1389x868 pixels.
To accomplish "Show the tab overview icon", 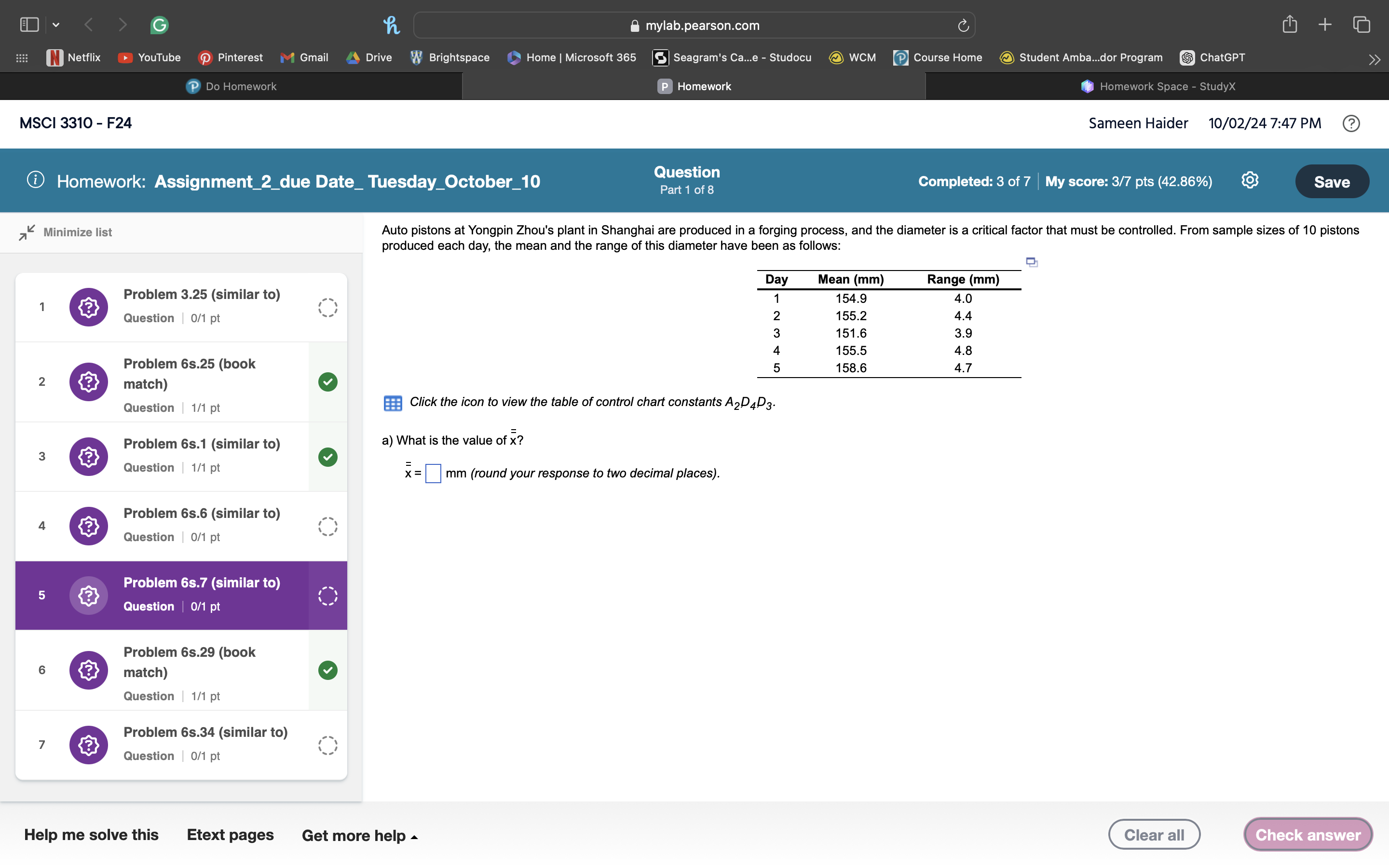I will (x=1362, y=25).
